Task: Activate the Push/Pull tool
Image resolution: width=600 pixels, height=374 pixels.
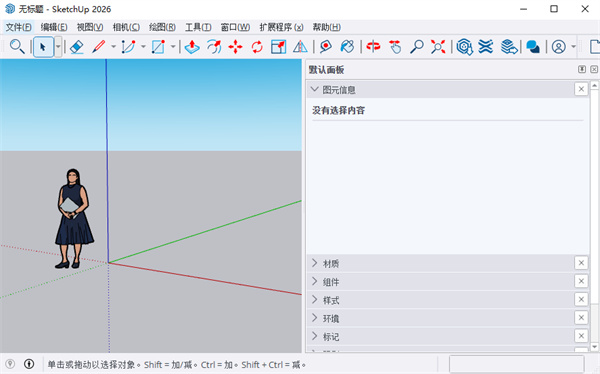Action: pyautogui.click(x=192, y=47)
